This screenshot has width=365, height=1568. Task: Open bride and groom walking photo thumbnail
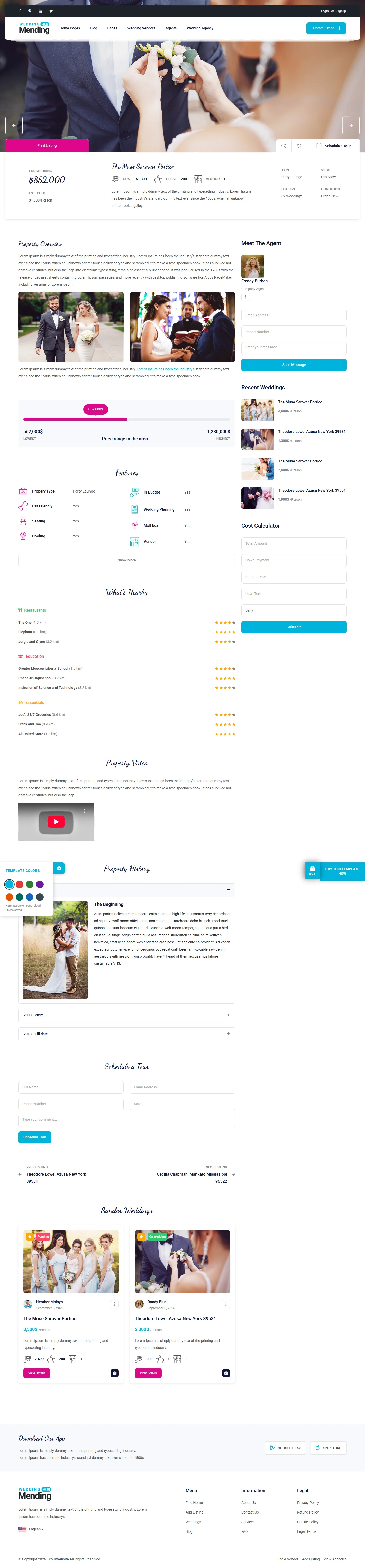70,327
